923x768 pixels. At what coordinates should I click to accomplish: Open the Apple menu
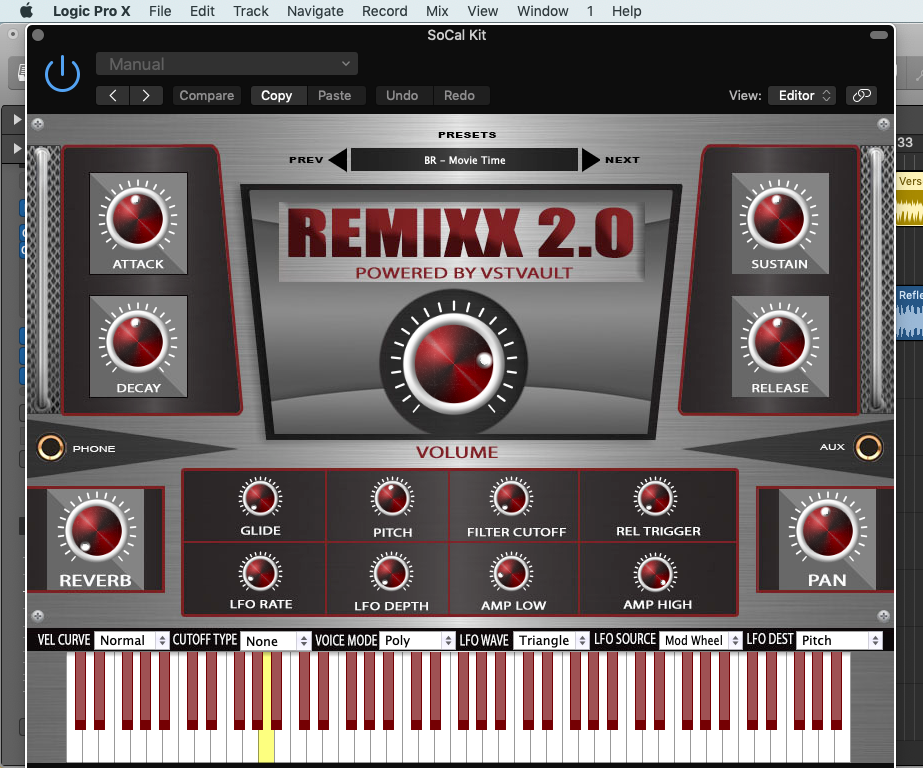[26, 11]
